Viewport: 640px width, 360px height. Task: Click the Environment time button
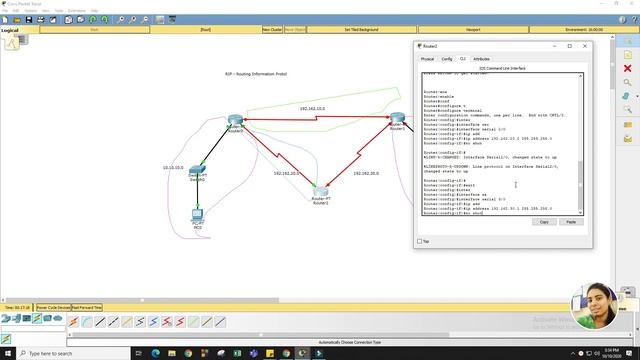click(584, 30)
